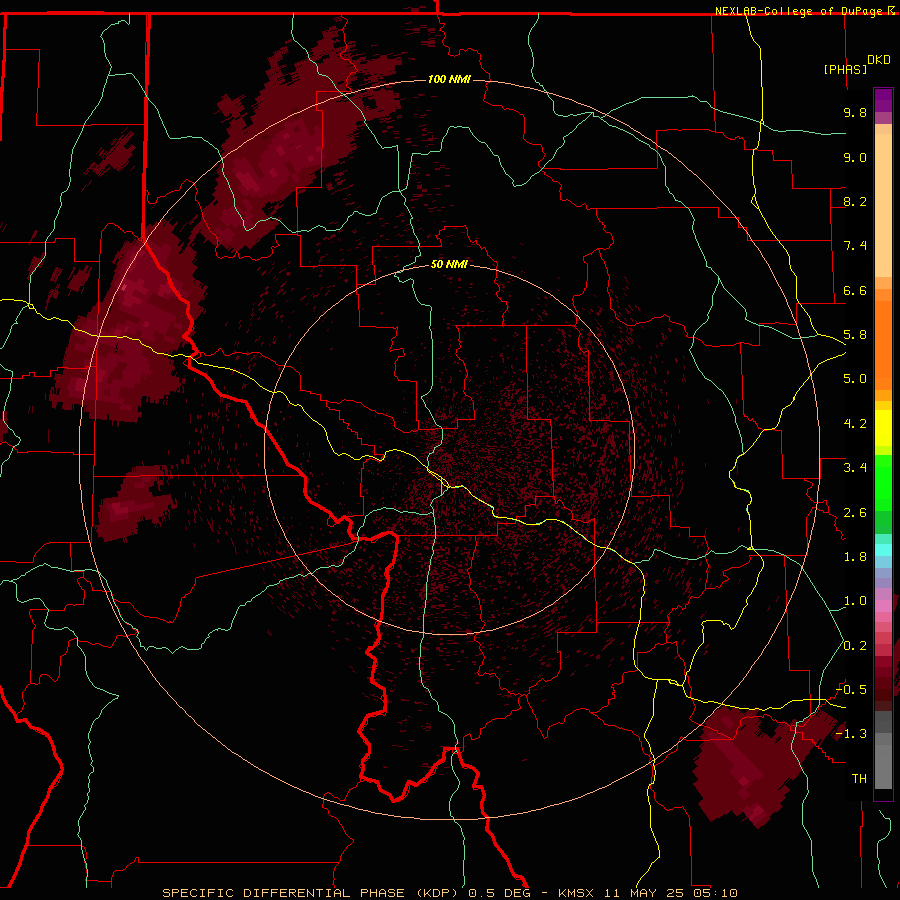
Task: Select the 2.6 scale label
Action: [855, 513]
